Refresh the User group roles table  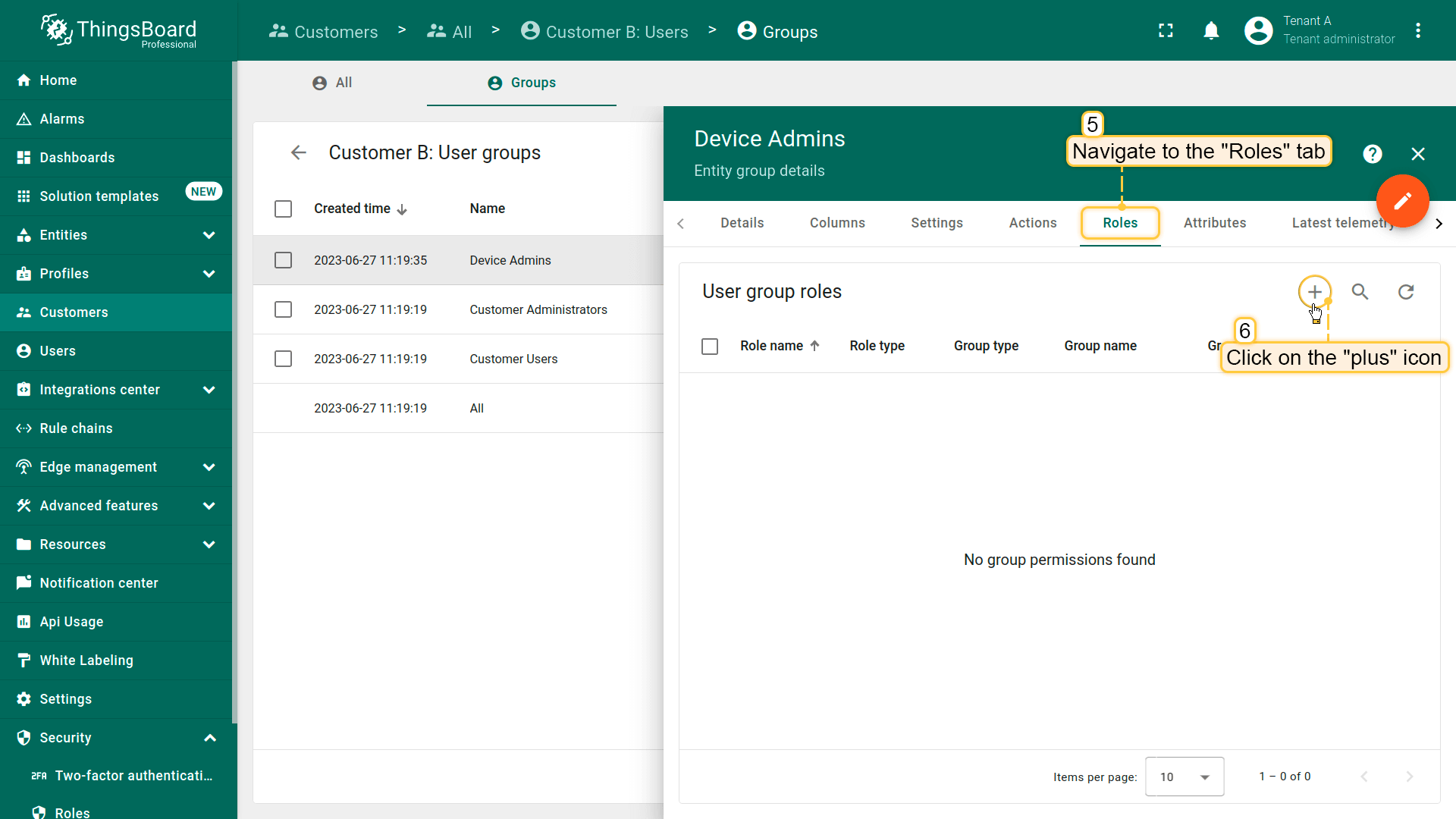[x=1406, y=292]
